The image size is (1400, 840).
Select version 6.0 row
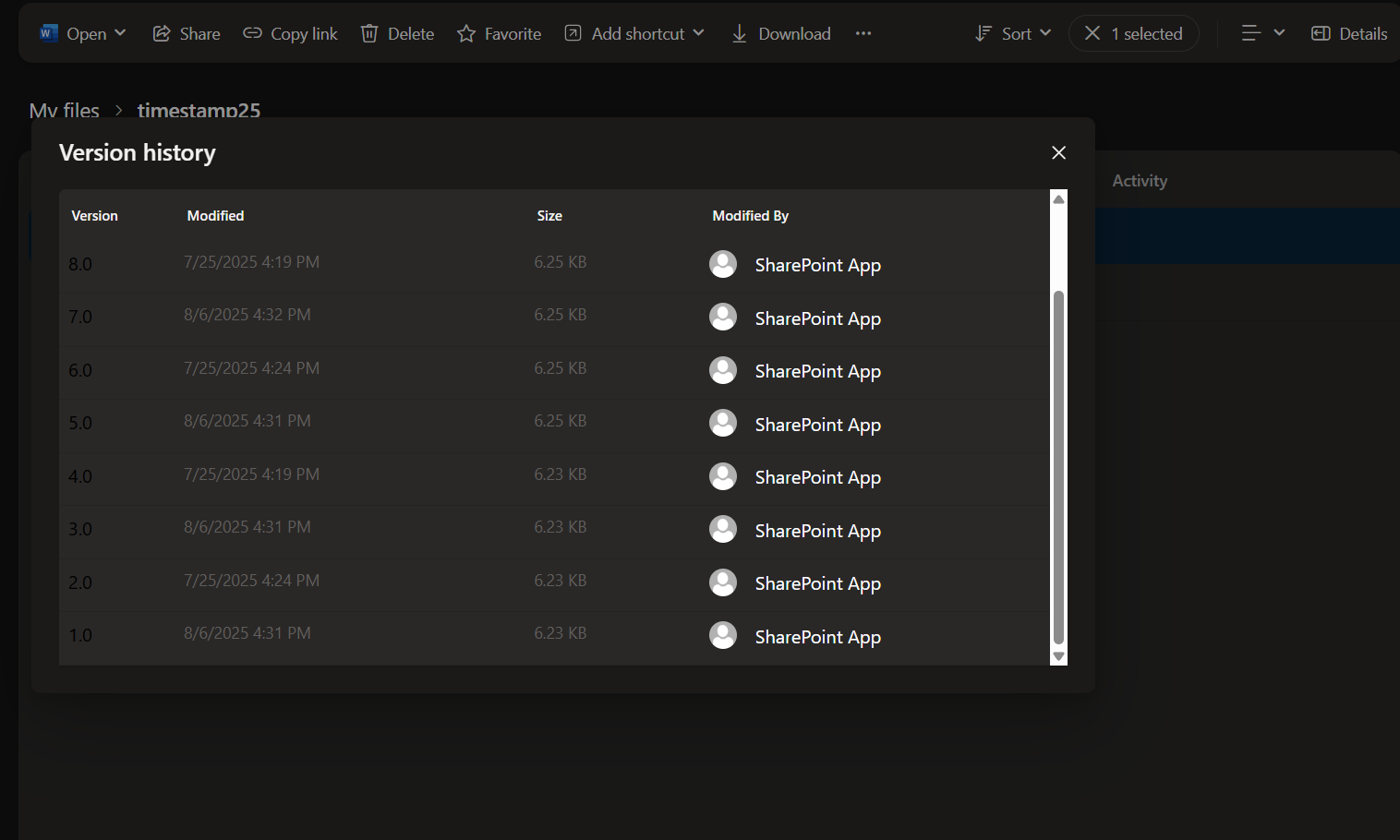(555, 371)
